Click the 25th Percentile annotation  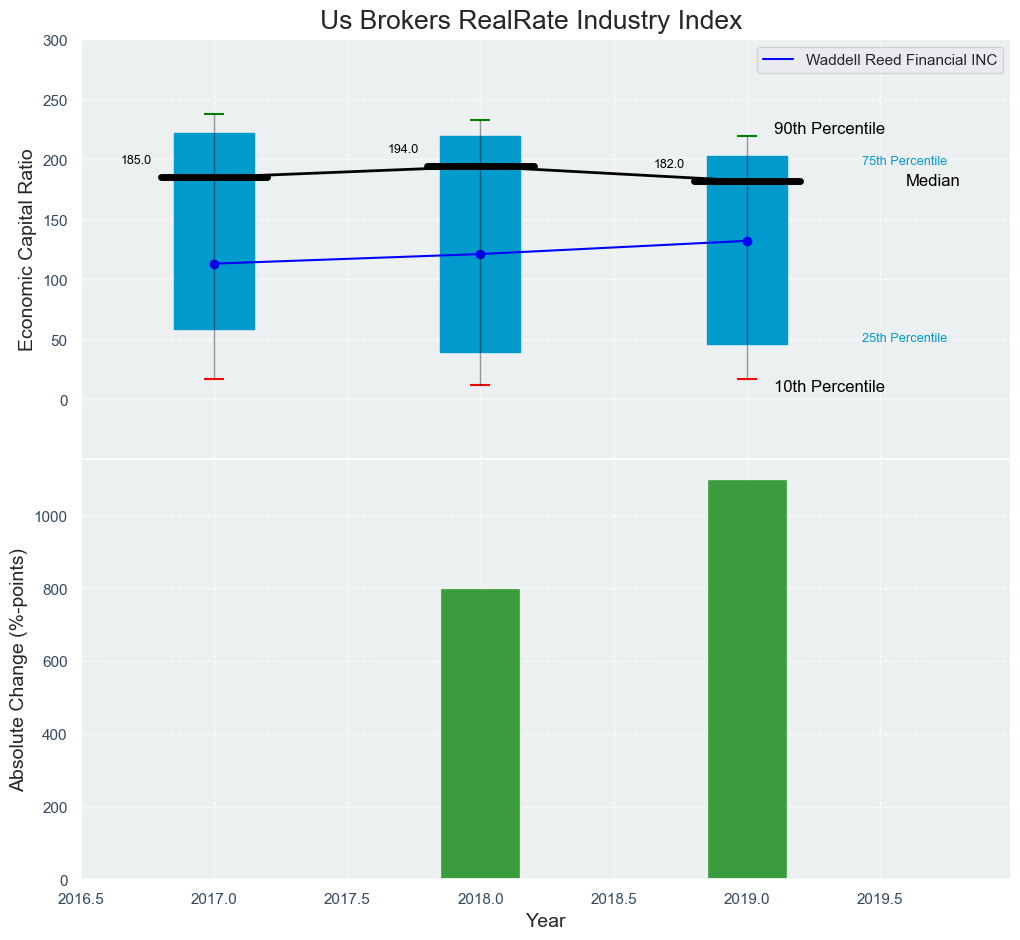904,338
